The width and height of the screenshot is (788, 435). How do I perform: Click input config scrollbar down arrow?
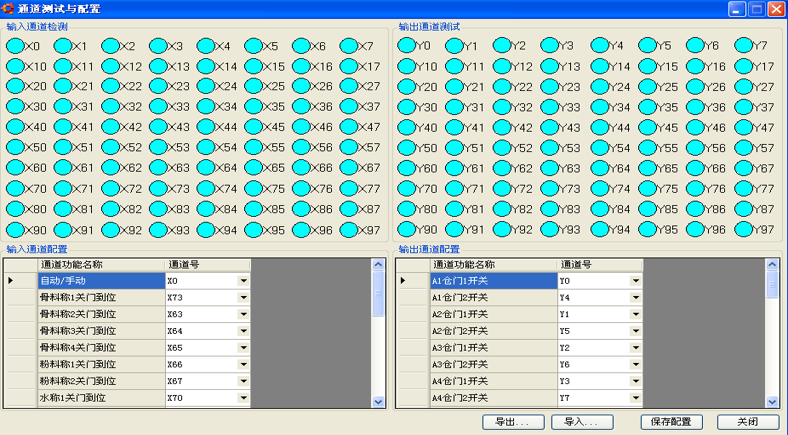(x=378, y=401)
